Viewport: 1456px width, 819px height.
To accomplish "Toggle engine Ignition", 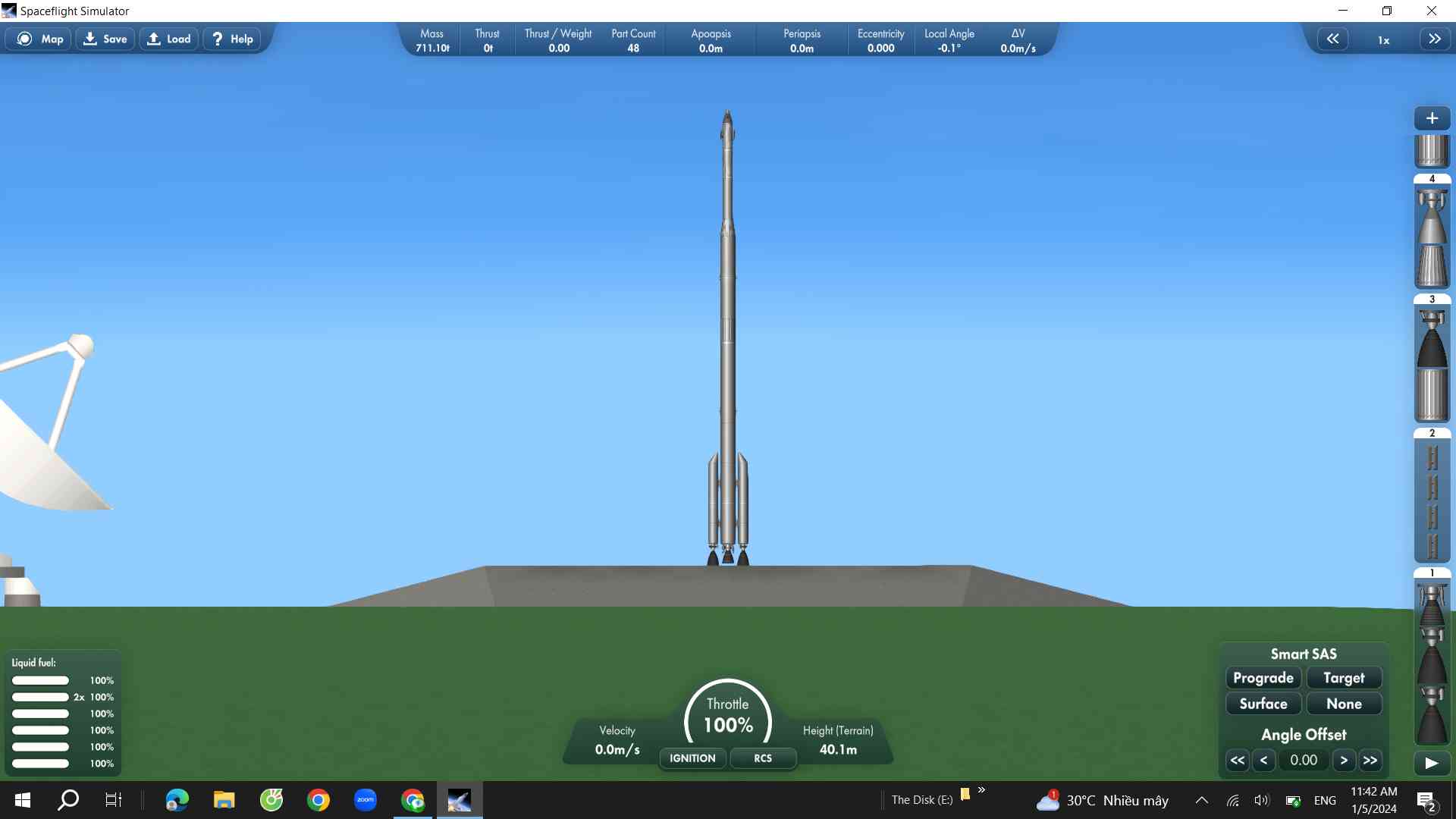I will [x=692, y=758].
